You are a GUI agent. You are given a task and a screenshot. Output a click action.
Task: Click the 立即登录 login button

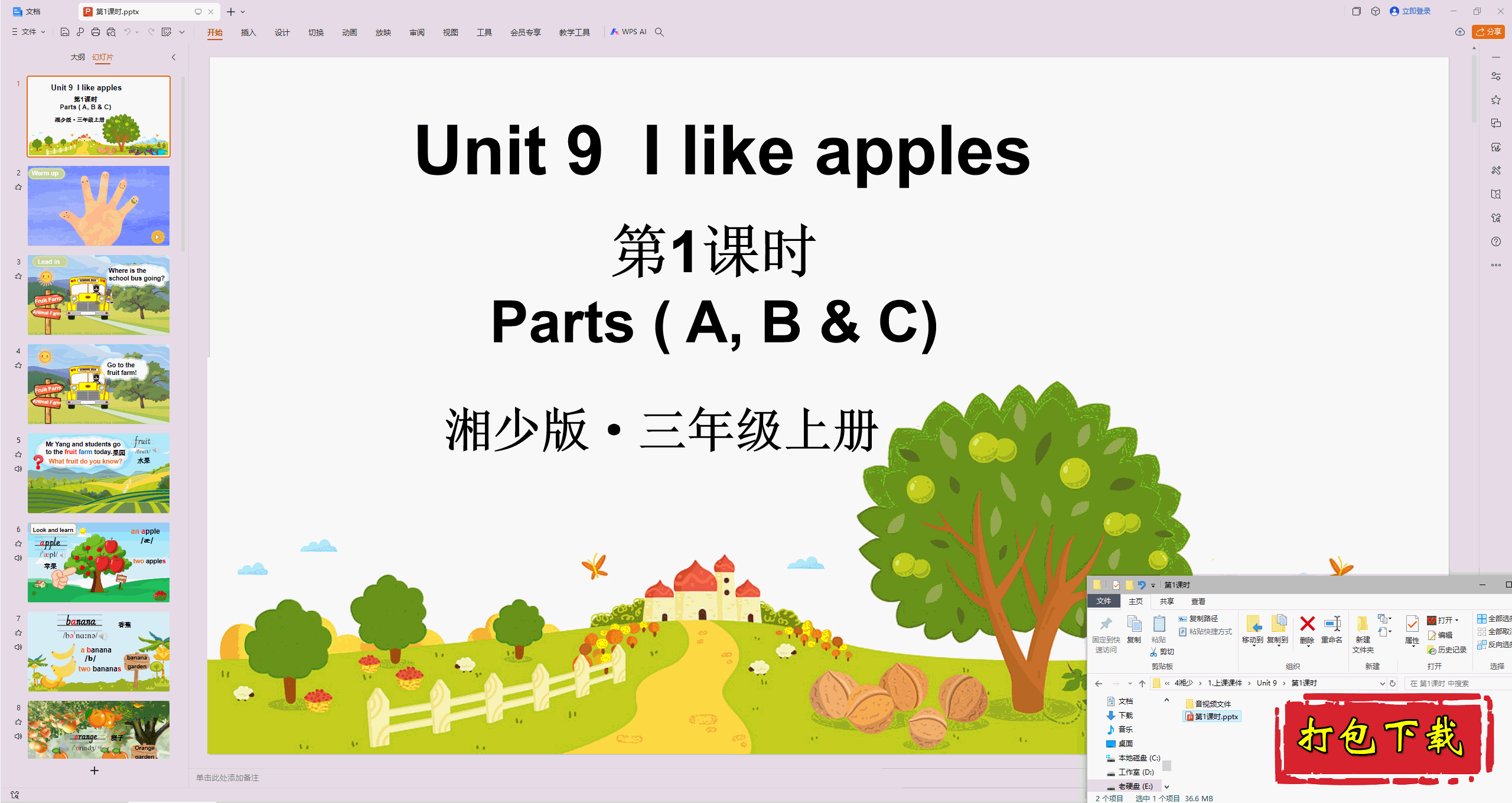coord(1410,11)
